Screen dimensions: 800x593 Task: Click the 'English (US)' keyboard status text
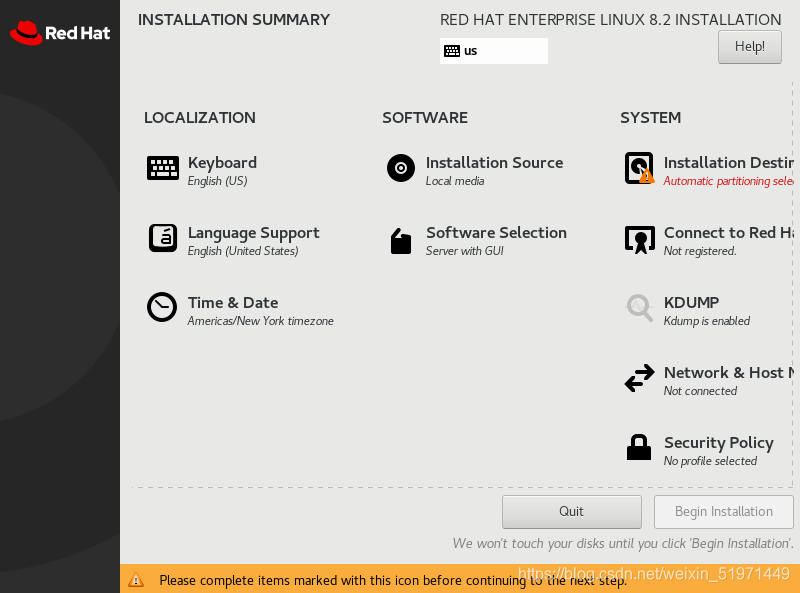217,181
